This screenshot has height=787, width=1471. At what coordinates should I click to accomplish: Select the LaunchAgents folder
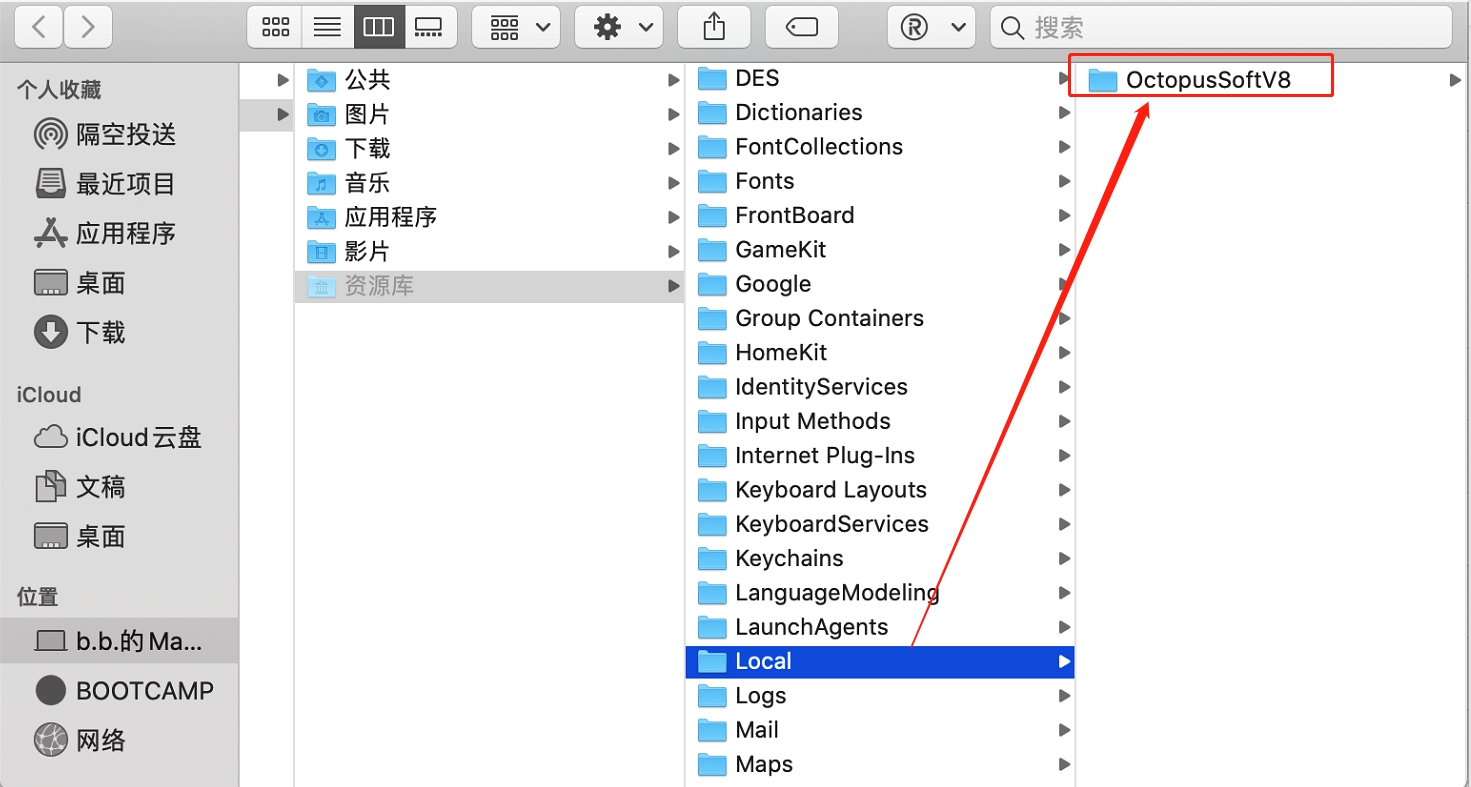coord(880,627)
